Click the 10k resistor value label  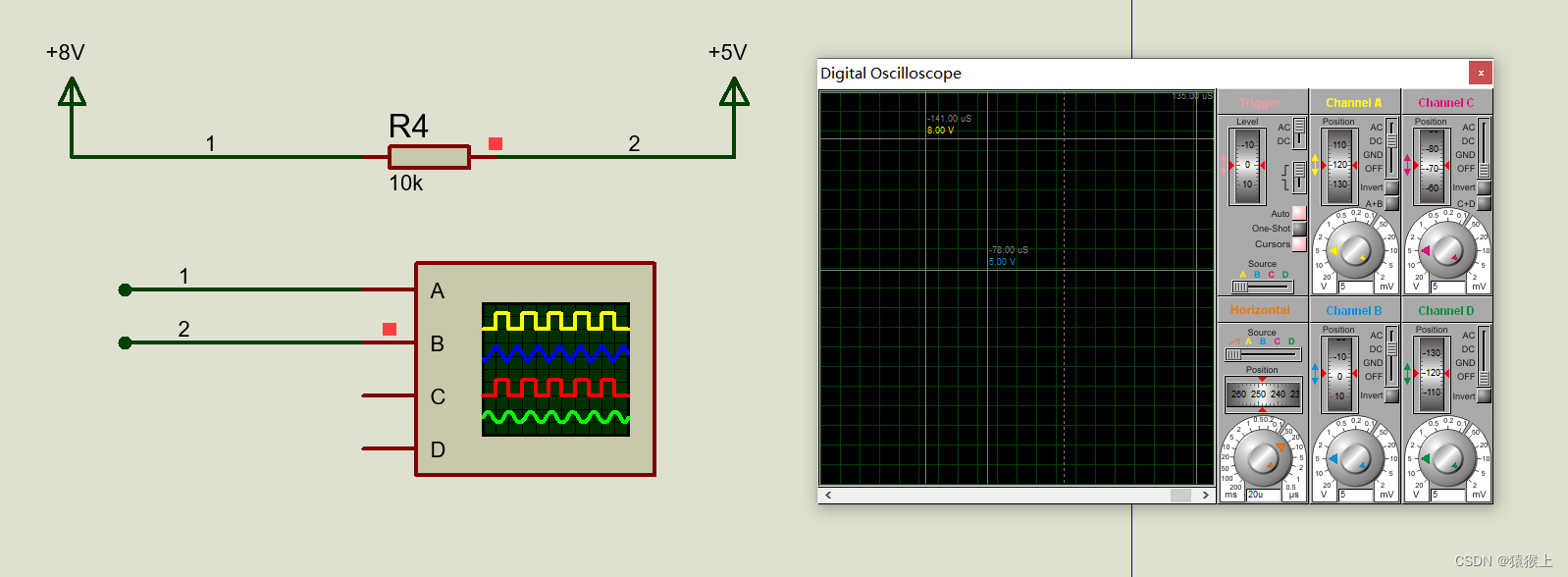(406, 184)
